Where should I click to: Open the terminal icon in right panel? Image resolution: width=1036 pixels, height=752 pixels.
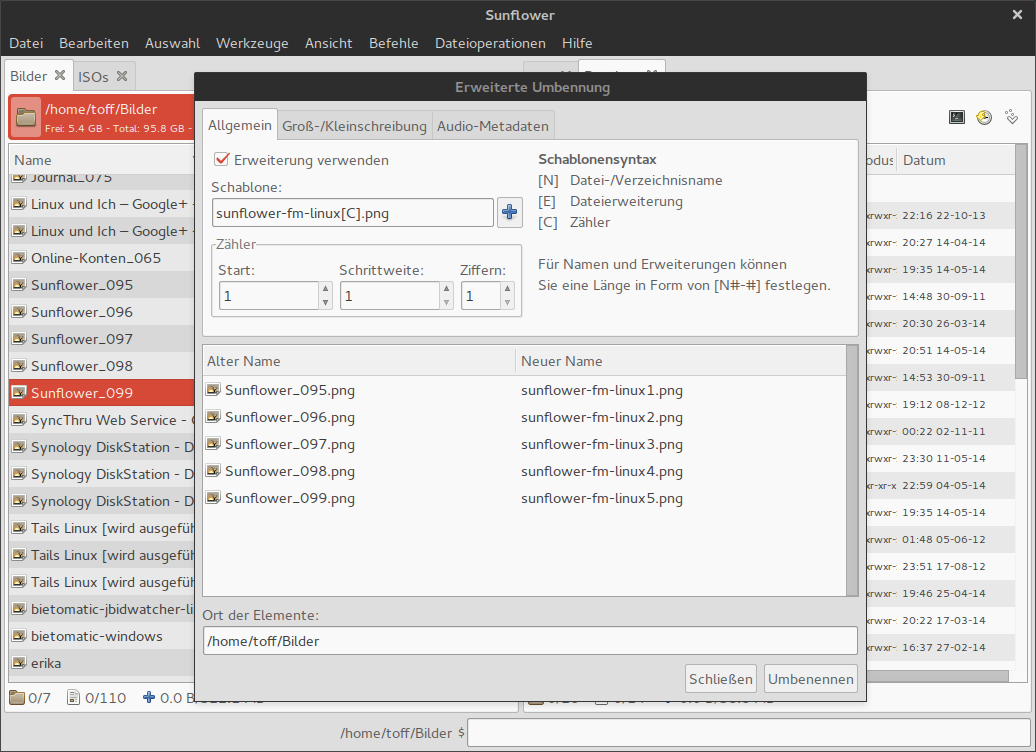[x=957, y=117]
